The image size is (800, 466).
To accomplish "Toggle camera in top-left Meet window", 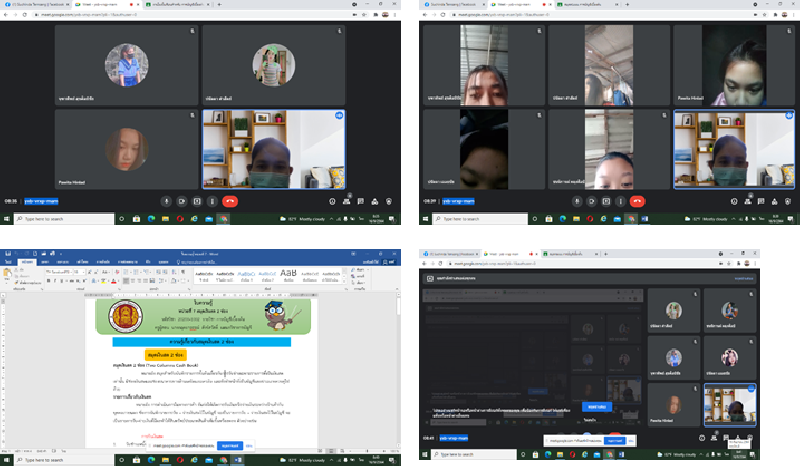I will [x=181, y=200].
